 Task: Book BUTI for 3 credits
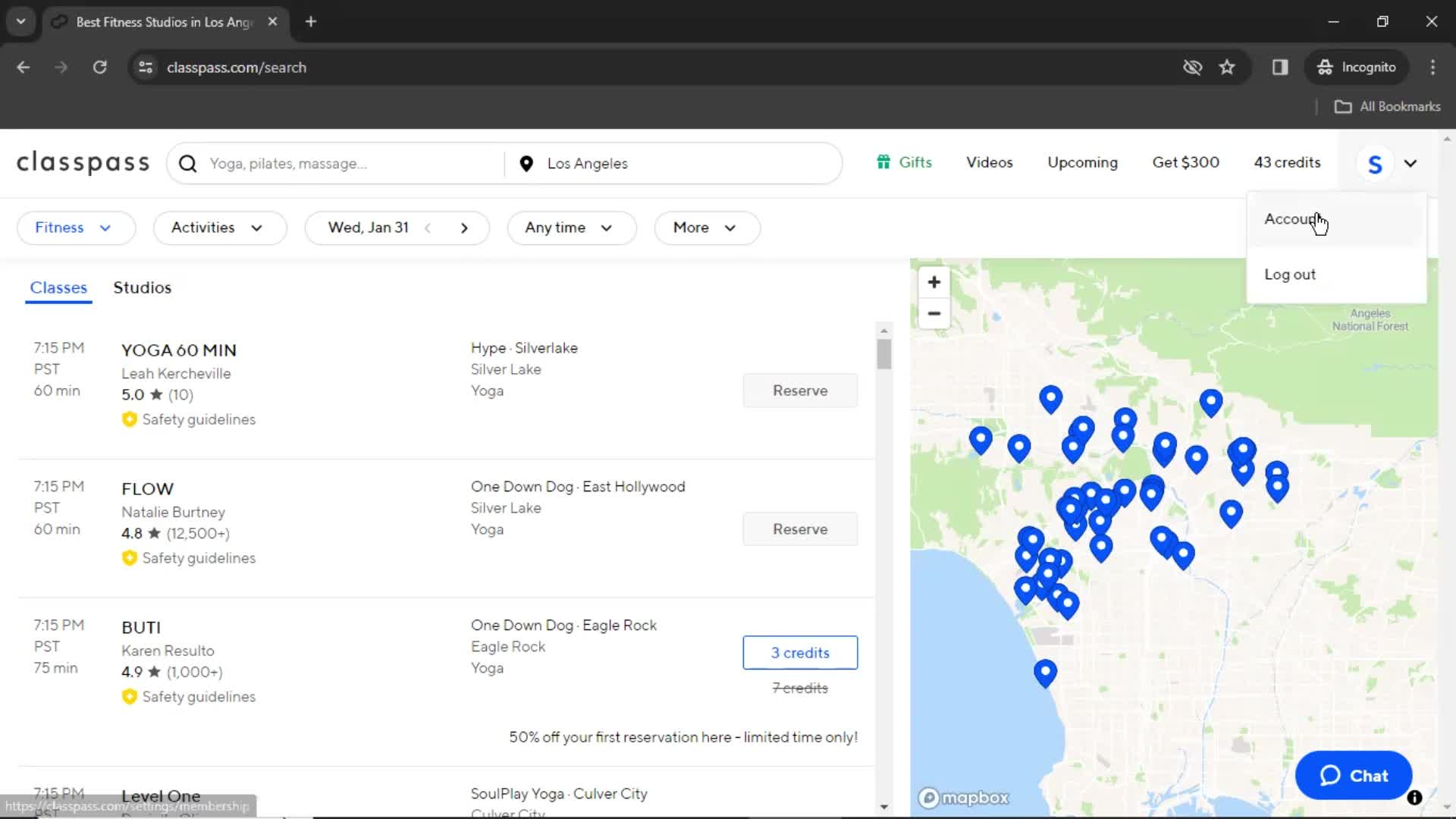coord(800,653)
